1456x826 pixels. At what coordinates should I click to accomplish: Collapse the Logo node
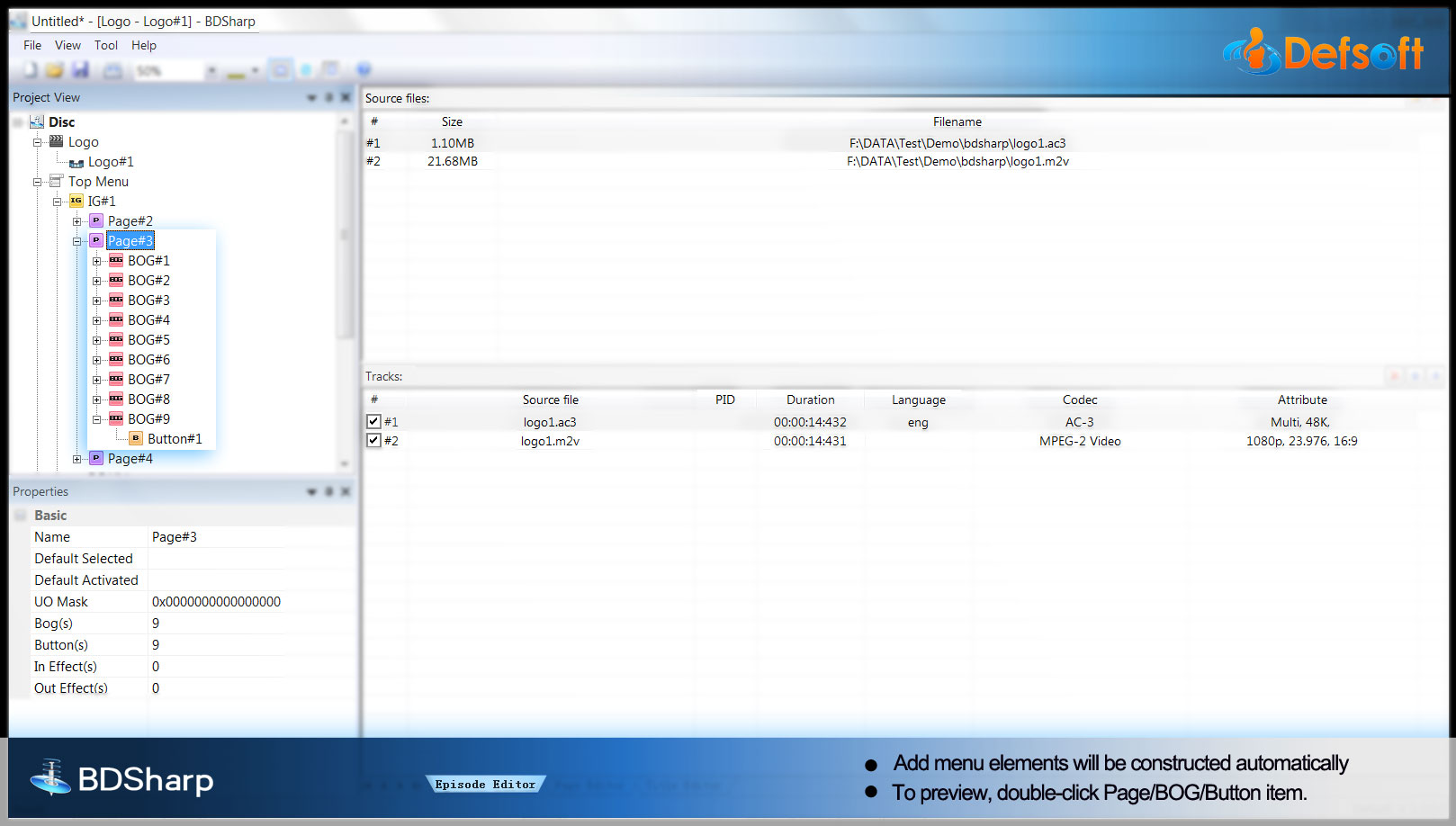pos(37,142)
